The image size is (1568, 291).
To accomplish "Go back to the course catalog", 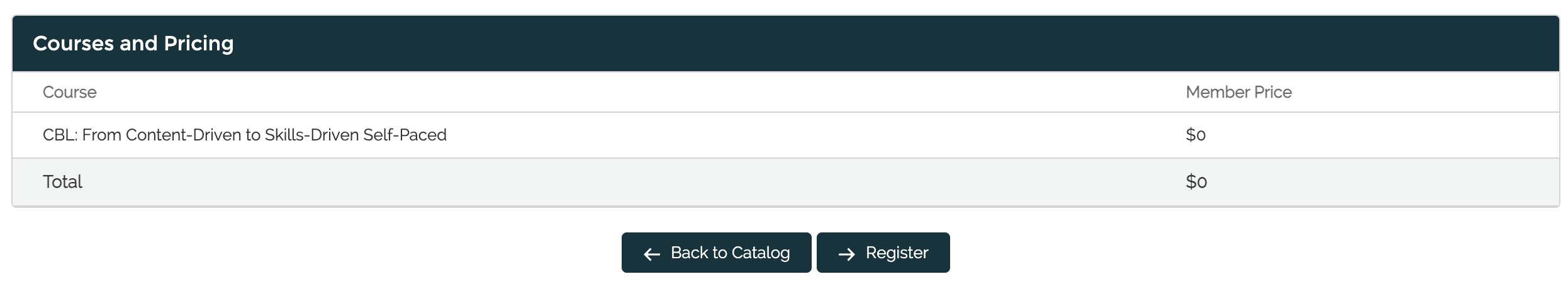I will coord(716,253).
